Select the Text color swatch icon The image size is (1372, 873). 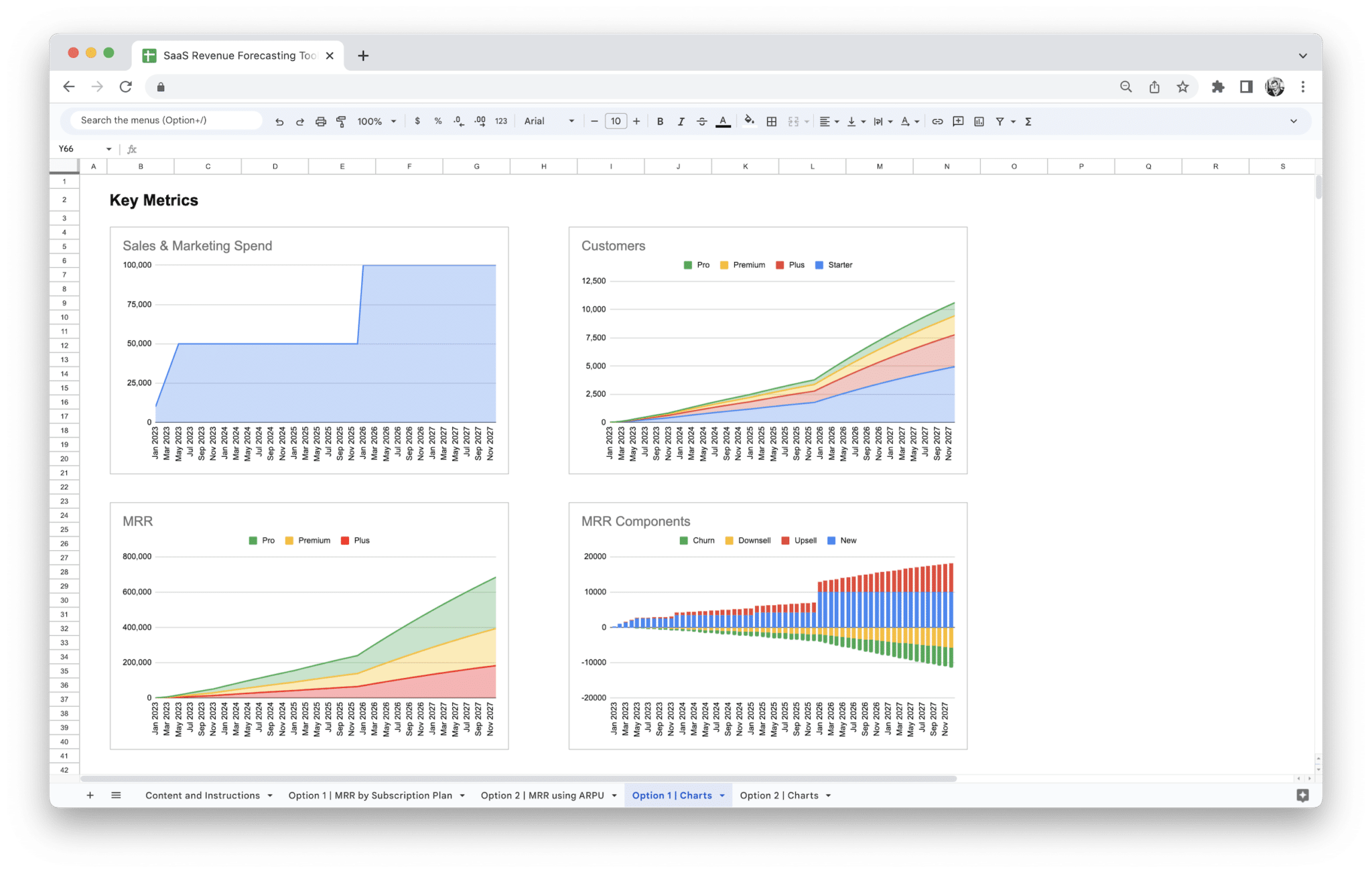[x=723, y=121]
